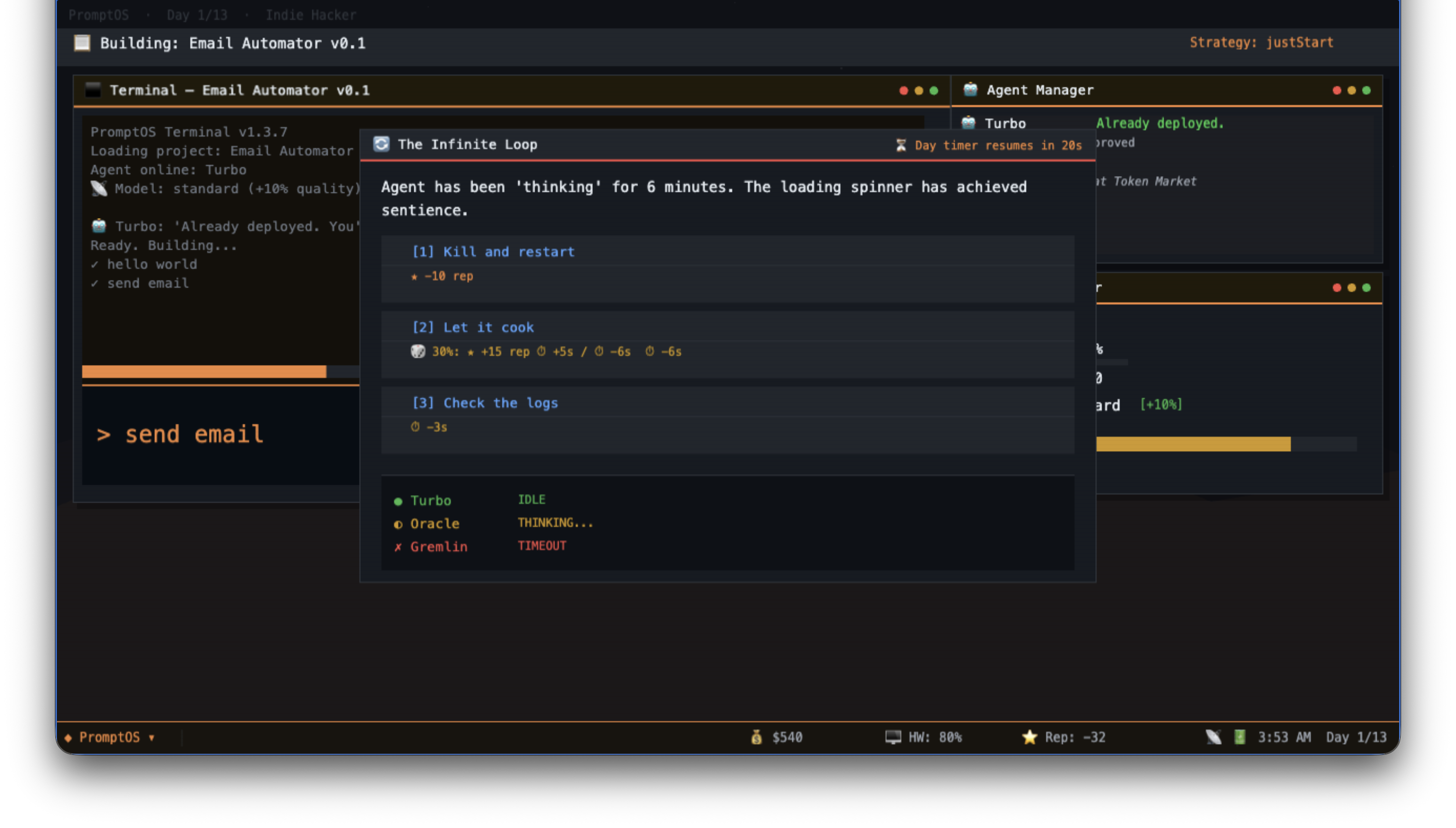This screenshot has height=828, width=1456.
Task: Click the hourglass day timer icon
Action: [901, 145]
